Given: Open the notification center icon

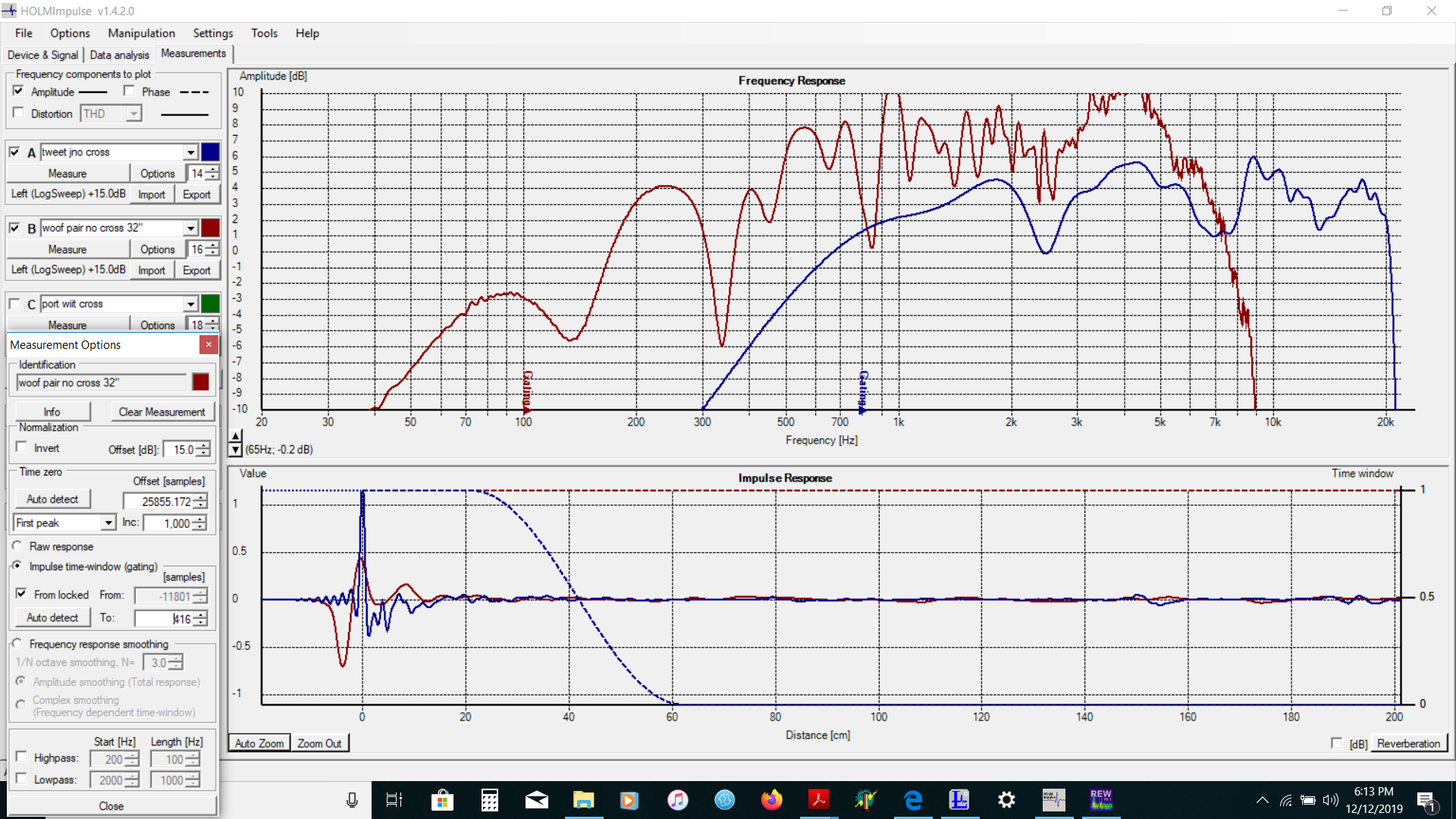Looking at the screenshot, I should [x=1426, y=801].
